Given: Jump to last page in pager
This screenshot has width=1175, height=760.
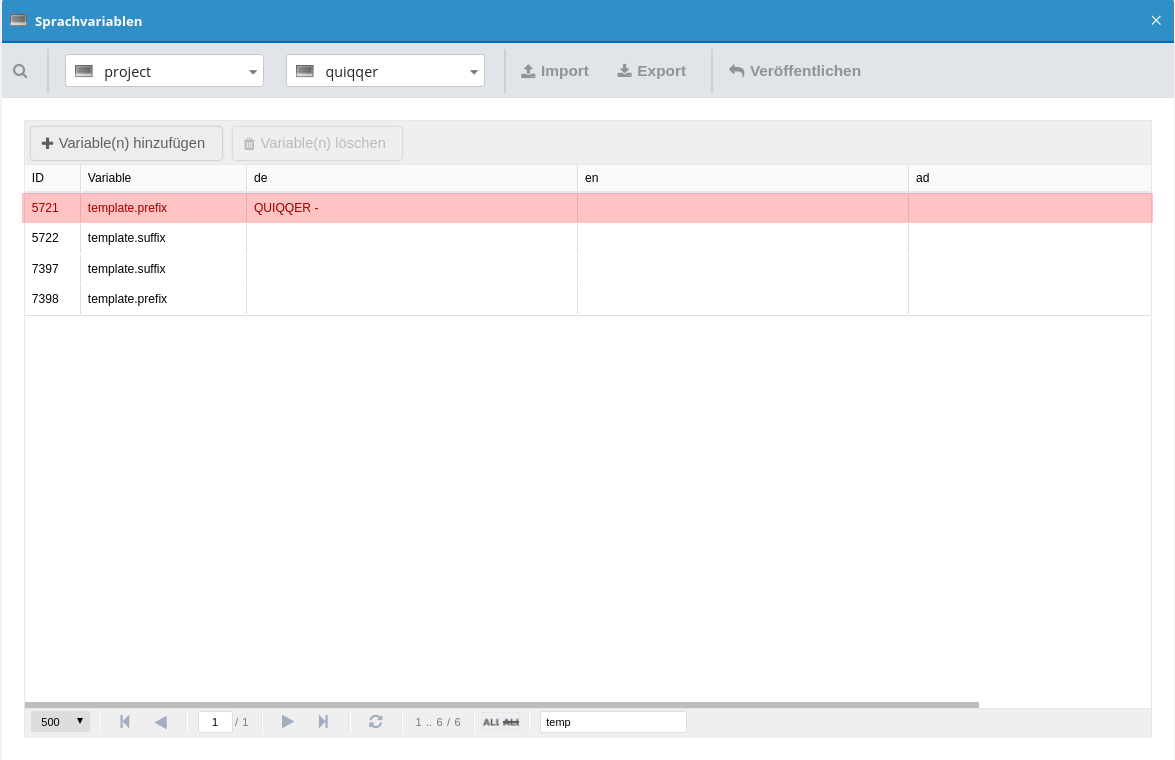Looking at the screenshot, I should [x=323, y=722].
